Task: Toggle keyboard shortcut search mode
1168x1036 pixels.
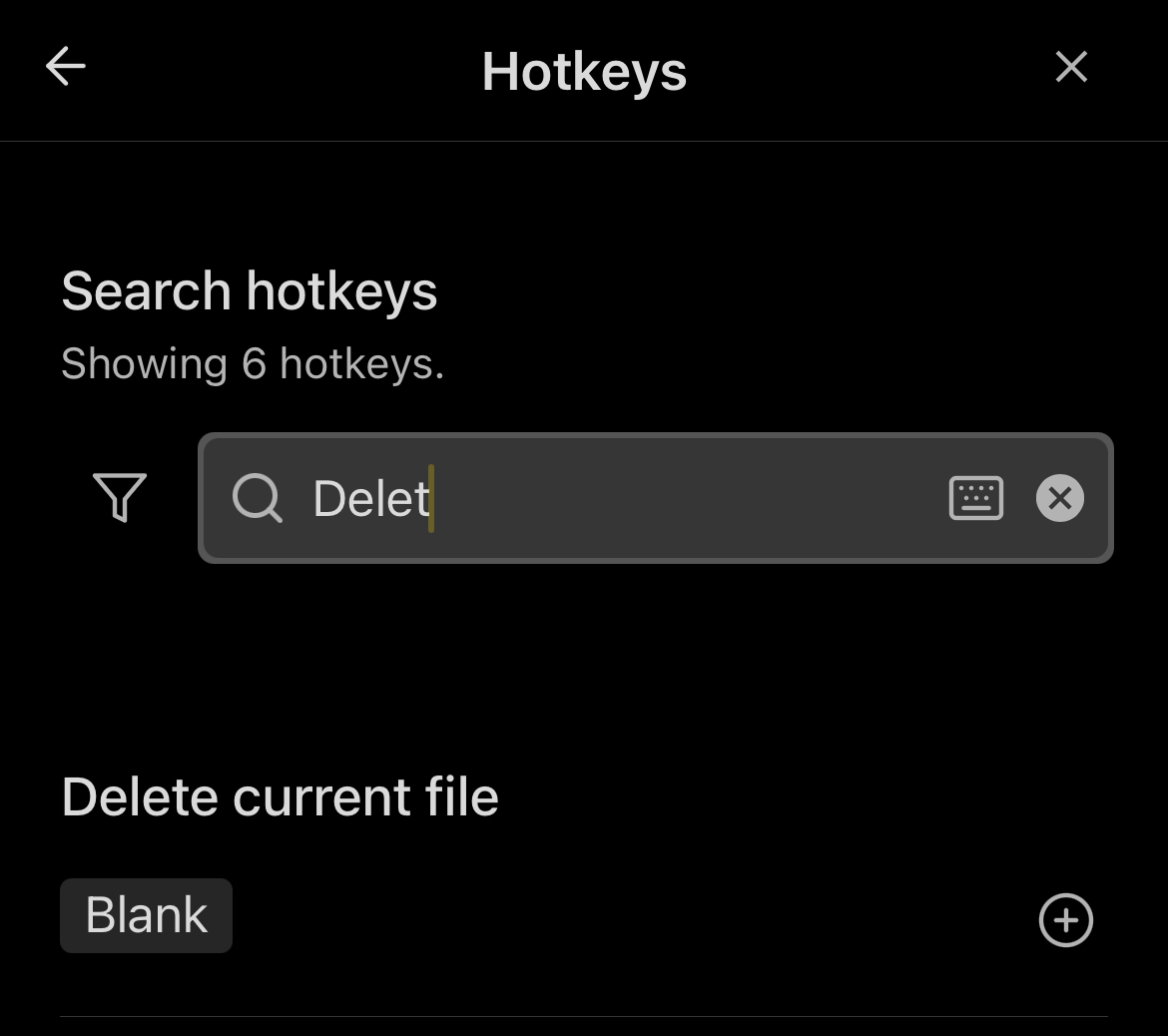Action: 975,498
